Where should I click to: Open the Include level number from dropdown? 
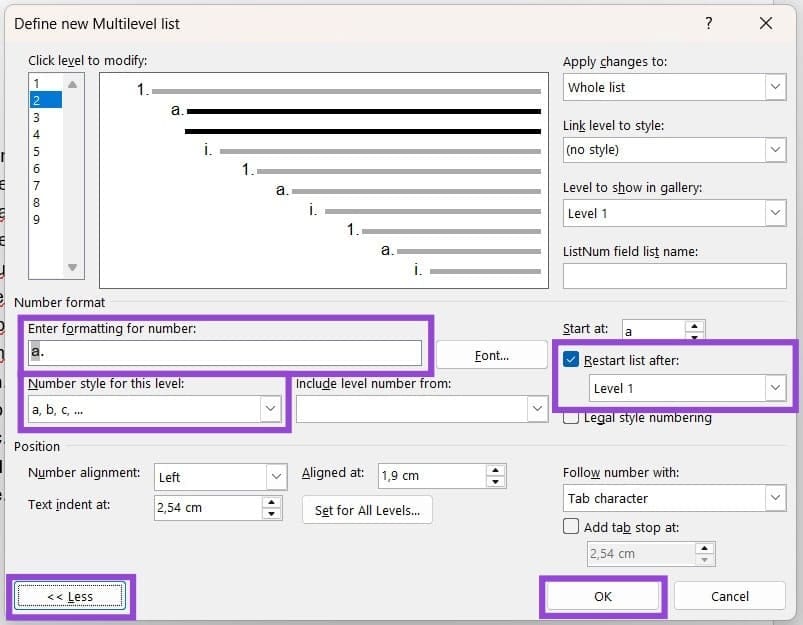pyautogui.click(x=537, y=409)
